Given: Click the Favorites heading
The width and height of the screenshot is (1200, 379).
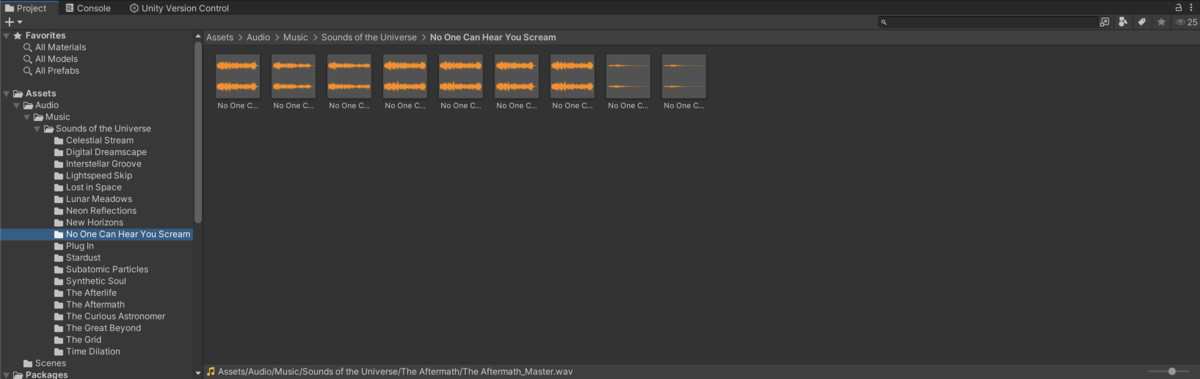Looking at the screenshot, I should pyautogui.click(x=46, y=35).
